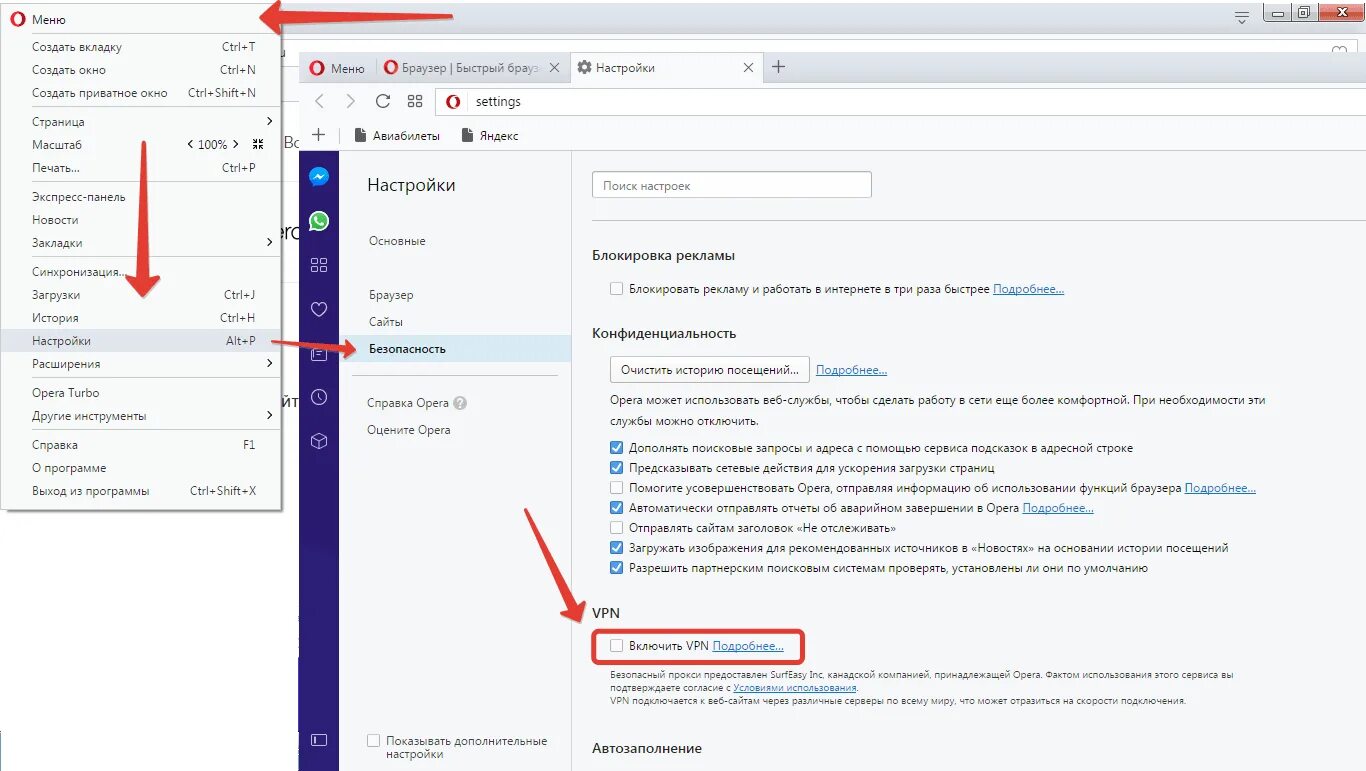Screen dimensions: 1366x771
Task: Open История from the menu
Action: coord(141,318)
